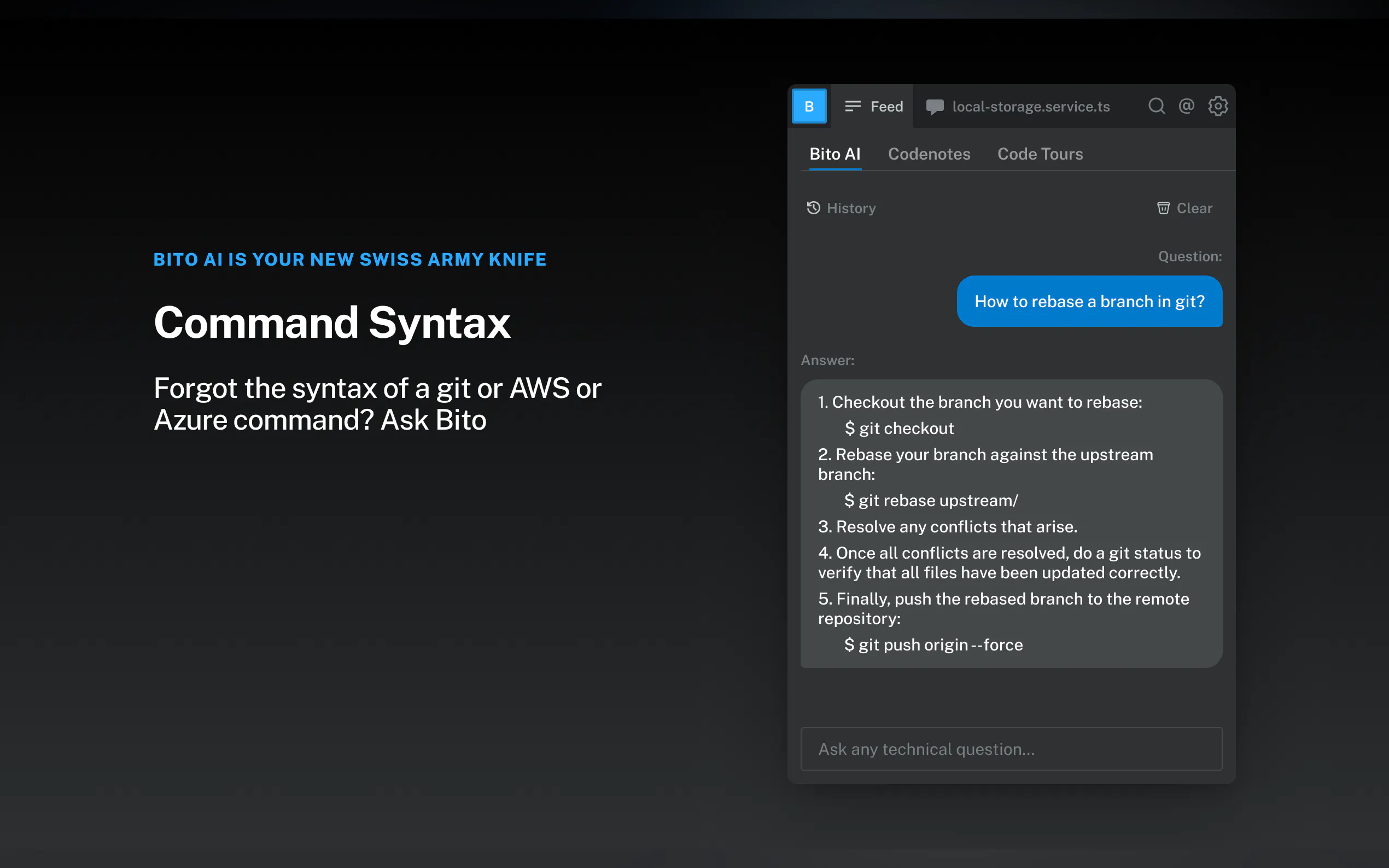This screenshot has height=868, width=1389.
Task: Click the blue Bito B logo icon
Action: click(x=808, y=106)
